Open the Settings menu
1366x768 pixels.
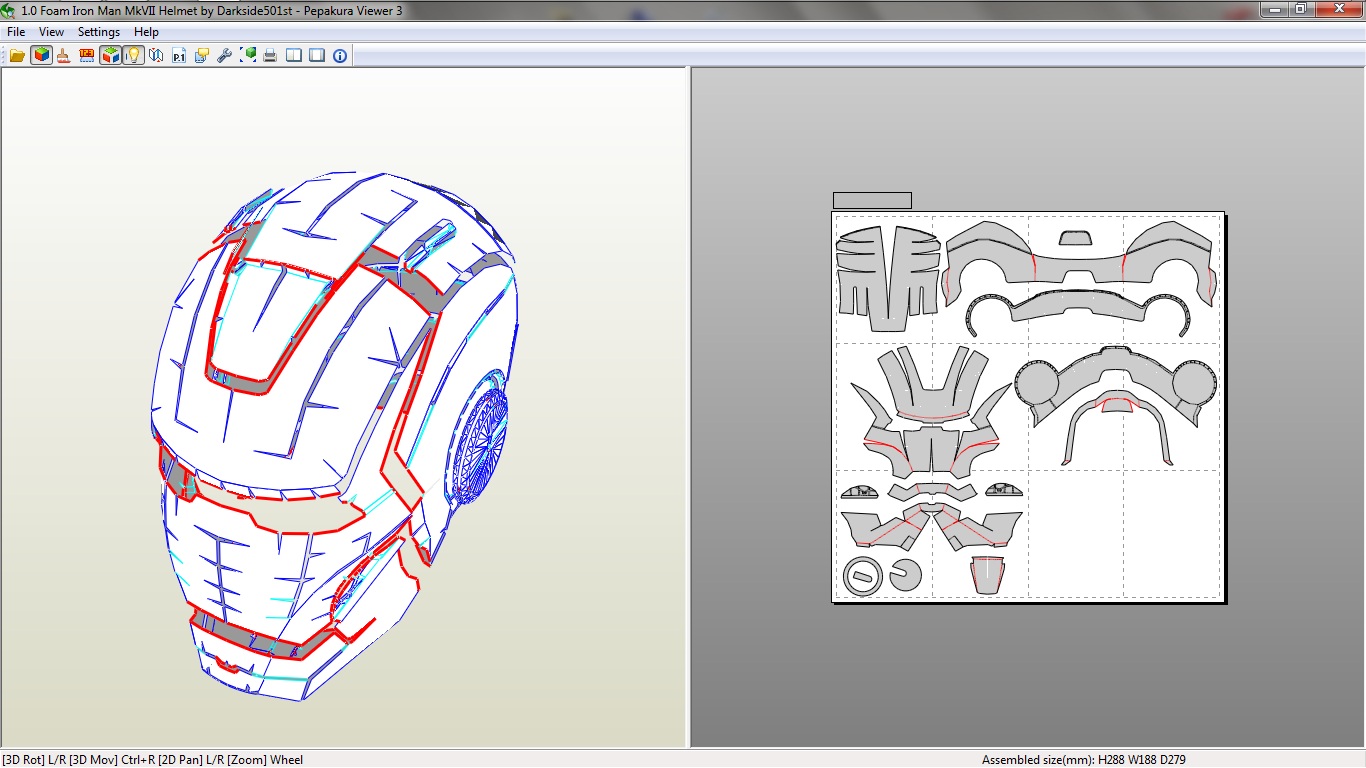(99, 32)
